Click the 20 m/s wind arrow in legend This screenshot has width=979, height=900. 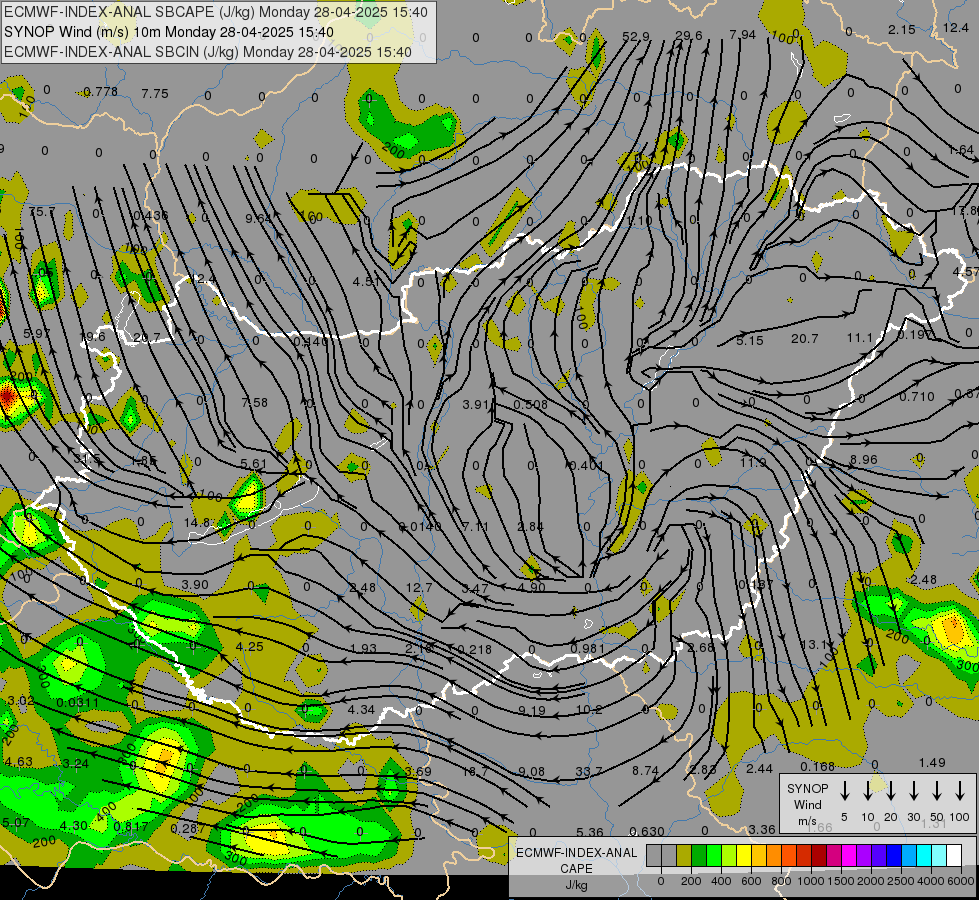click(890, 791)
